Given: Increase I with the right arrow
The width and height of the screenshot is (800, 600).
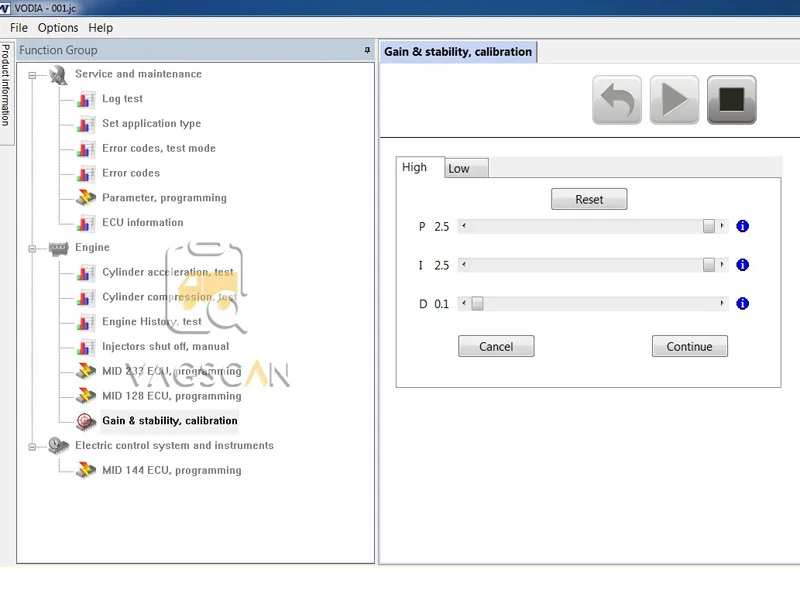Looking at the screenshot, I should (x=722, y=265).
